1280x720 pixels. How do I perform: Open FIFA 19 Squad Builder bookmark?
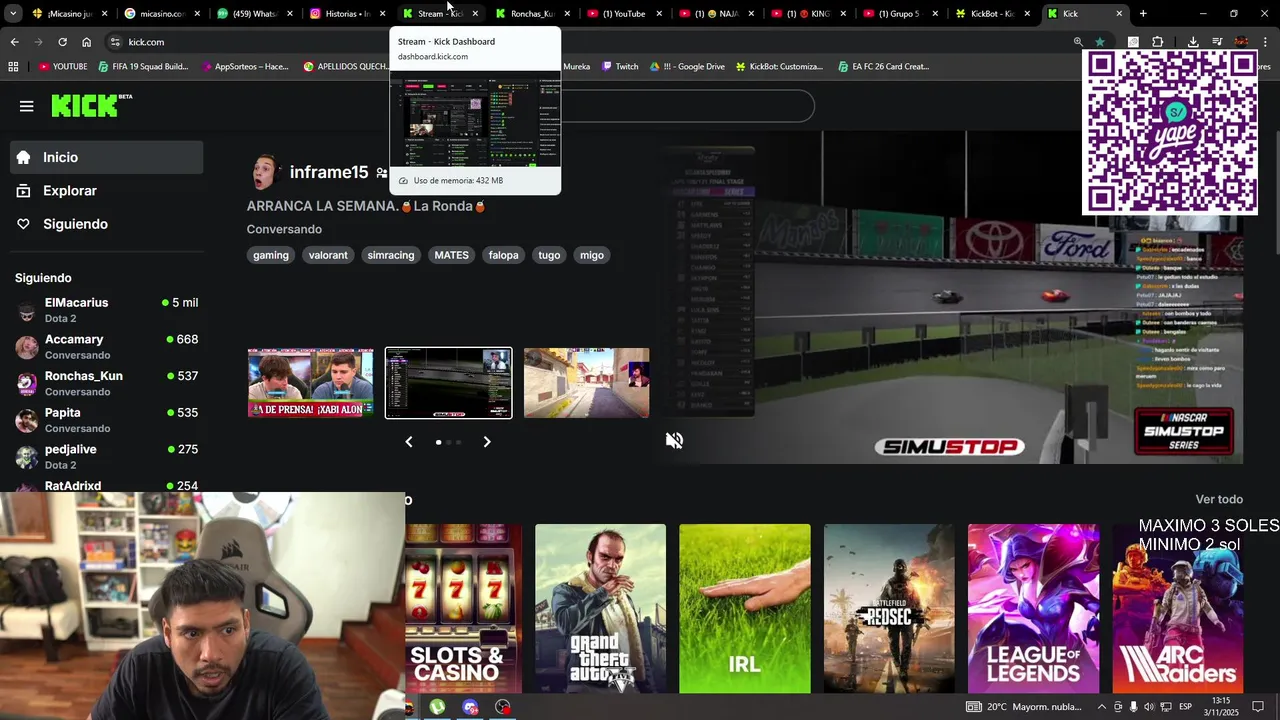click(143, 67)
